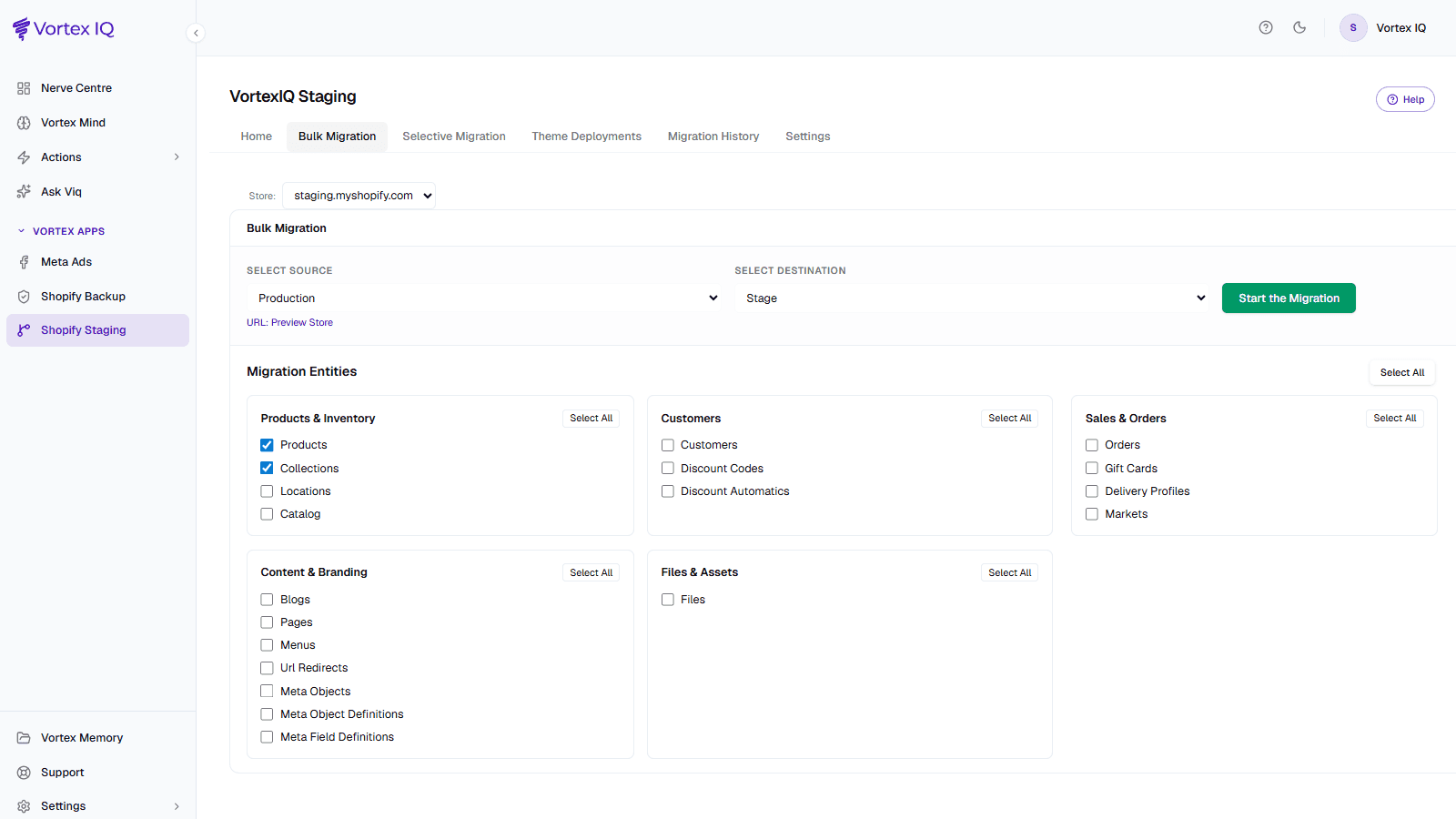Open the Select Source Production dropdown
Screen dimensions: 1456x819
click(x=486, y=298)
